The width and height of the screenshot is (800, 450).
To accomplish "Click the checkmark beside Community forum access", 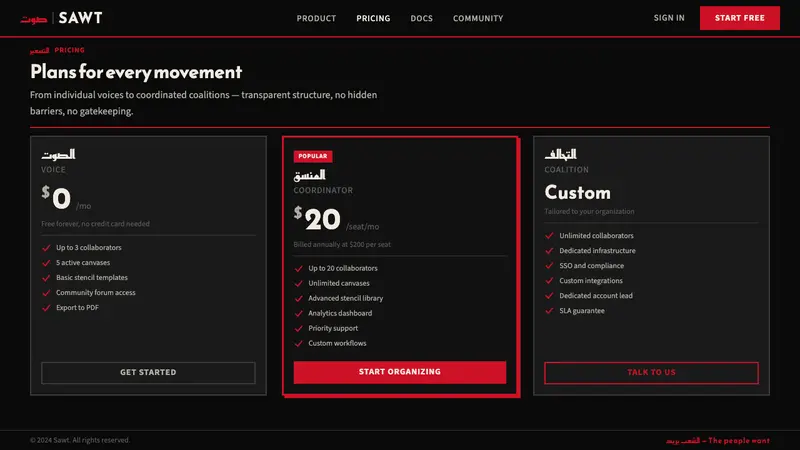I will 46,293.
